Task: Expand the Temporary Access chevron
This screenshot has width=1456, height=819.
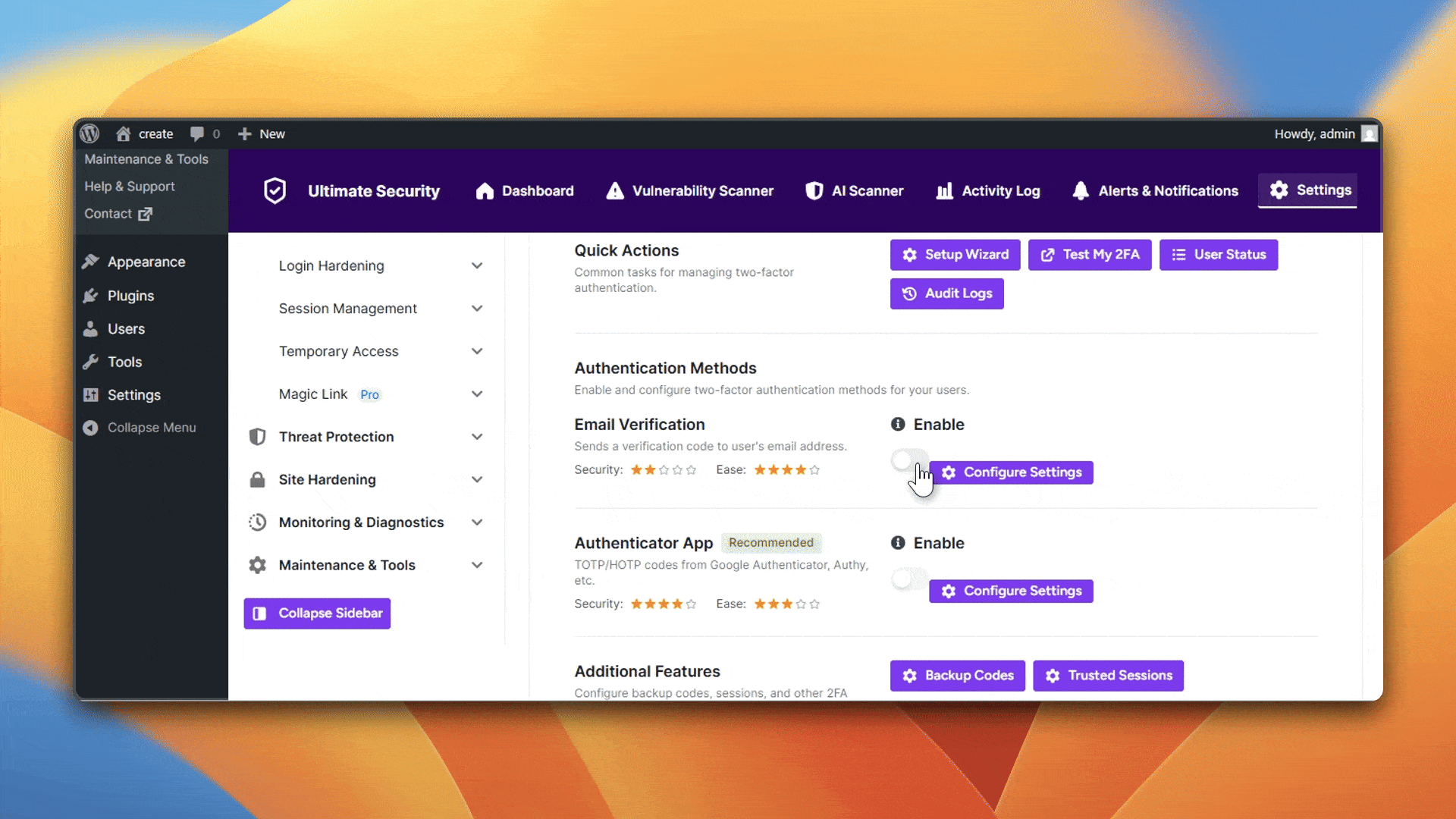Action: click(477, 351)
